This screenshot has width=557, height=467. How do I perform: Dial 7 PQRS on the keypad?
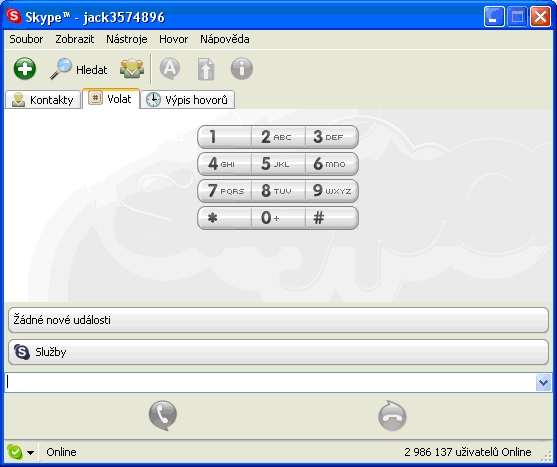(x=224, y=191)
